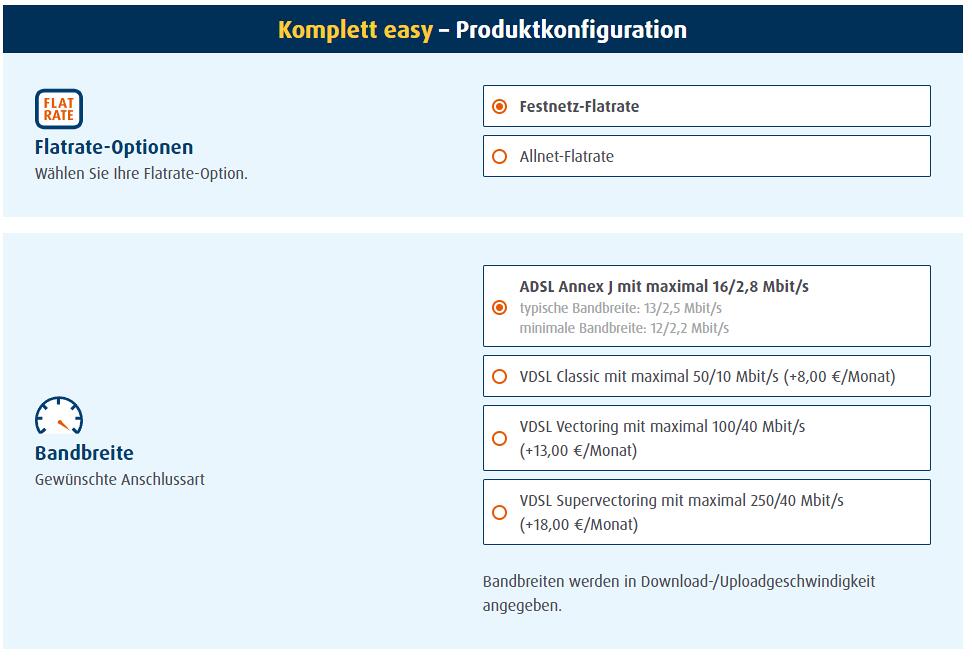Click the yellow "Komplett easy" title text
Viewport: 972px width, 661px height.
pos(355,30)
